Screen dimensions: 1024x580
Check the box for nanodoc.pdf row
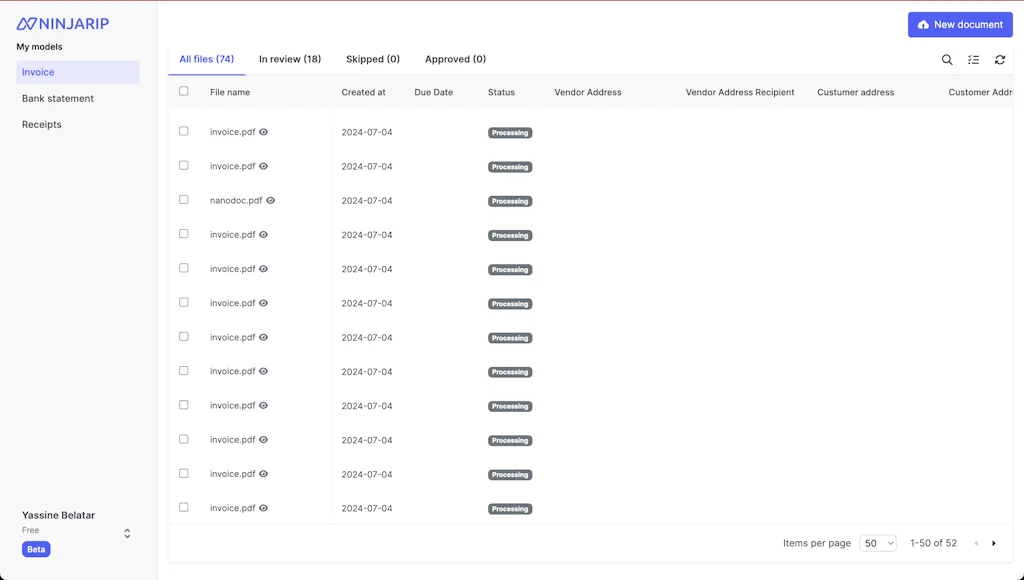click(184, 200)
